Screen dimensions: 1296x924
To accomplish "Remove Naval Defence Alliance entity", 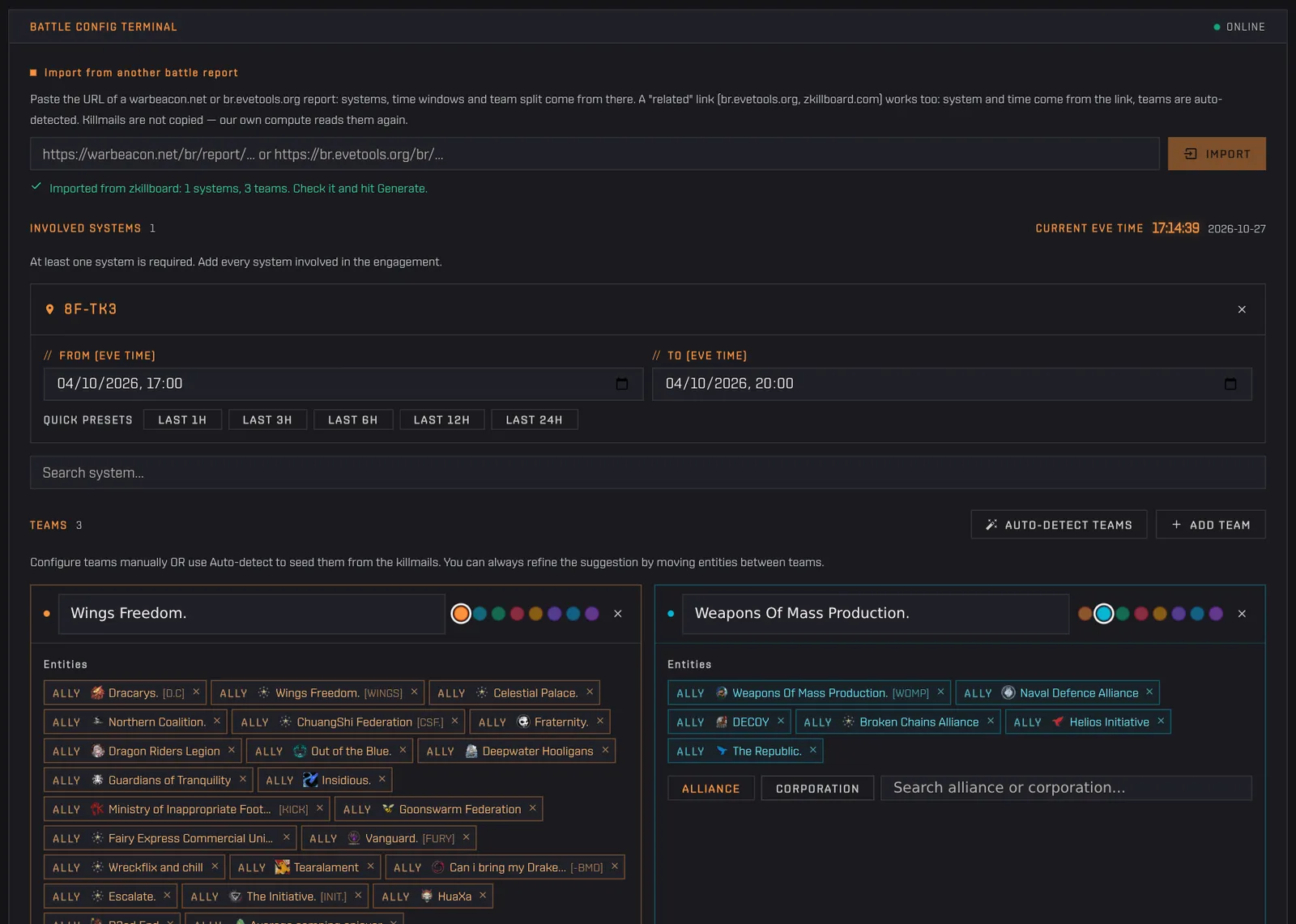I will tap(1149, 692).
